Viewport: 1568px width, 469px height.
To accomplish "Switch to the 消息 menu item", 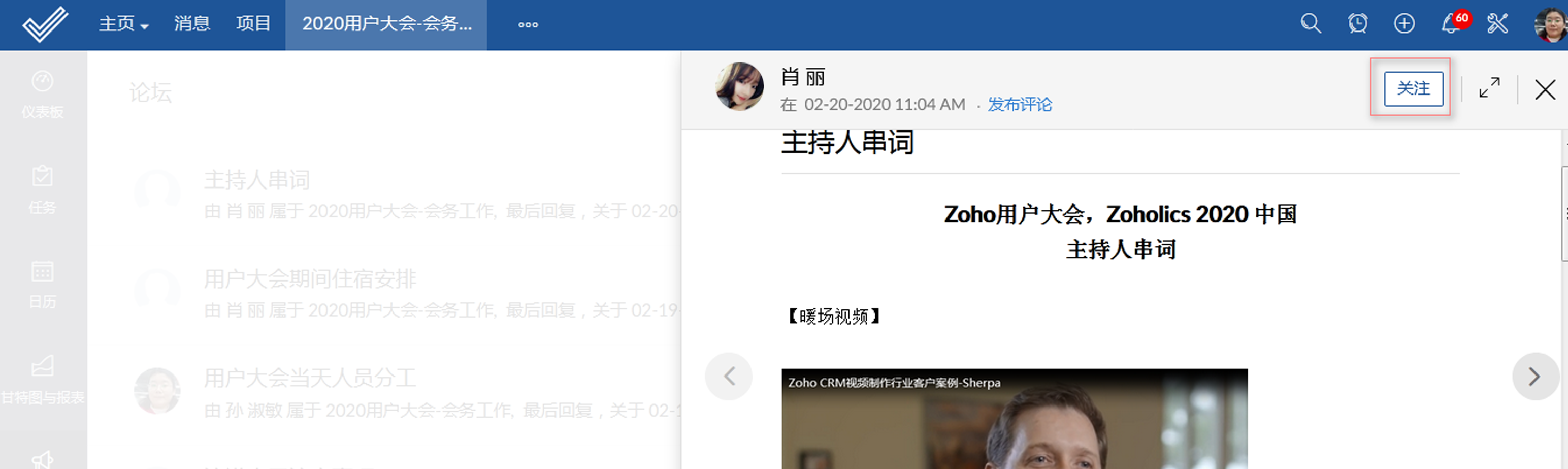I will 192,24.
